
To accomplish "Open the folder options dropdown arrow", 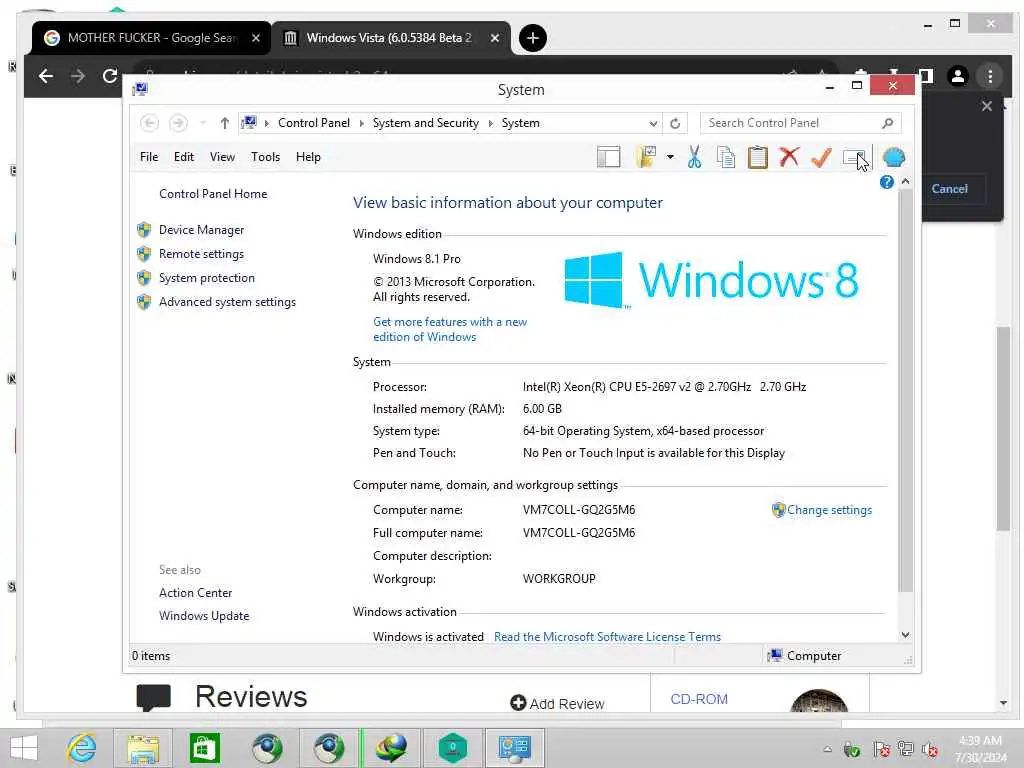I will pos(670,157).
